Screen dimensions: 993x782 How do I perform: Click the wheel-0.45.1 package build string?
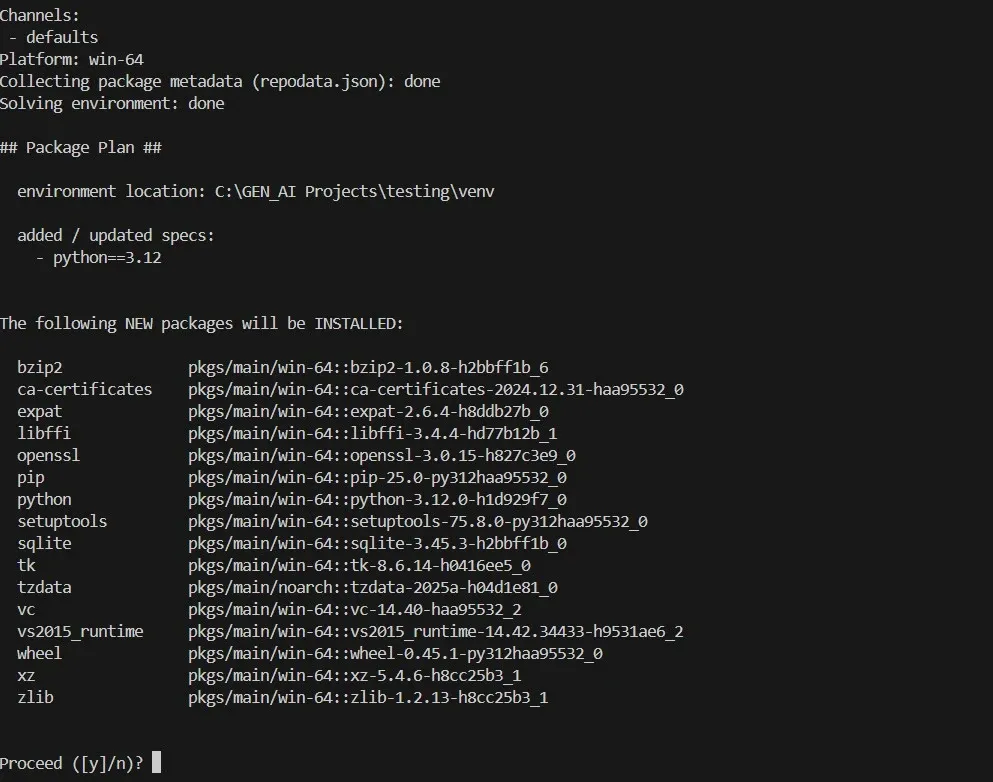[x=395, y=653]
